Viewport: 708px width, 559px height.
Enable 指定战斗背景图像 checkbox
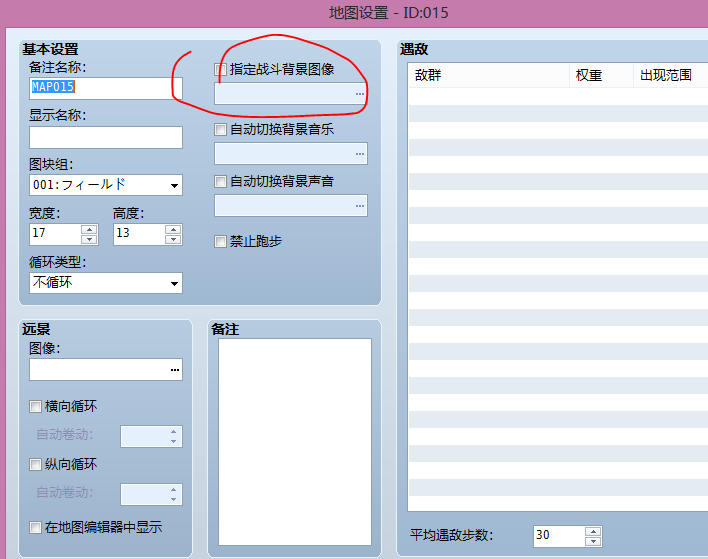220,70
